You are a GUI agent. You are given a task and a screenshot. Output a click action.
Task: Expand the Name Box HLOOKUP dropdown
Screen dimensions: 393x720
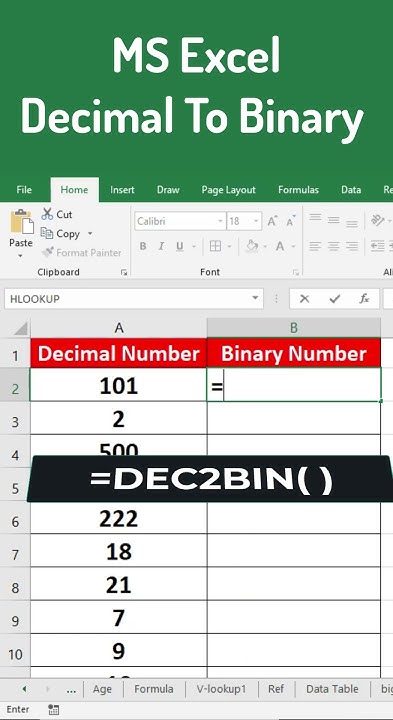255,298
